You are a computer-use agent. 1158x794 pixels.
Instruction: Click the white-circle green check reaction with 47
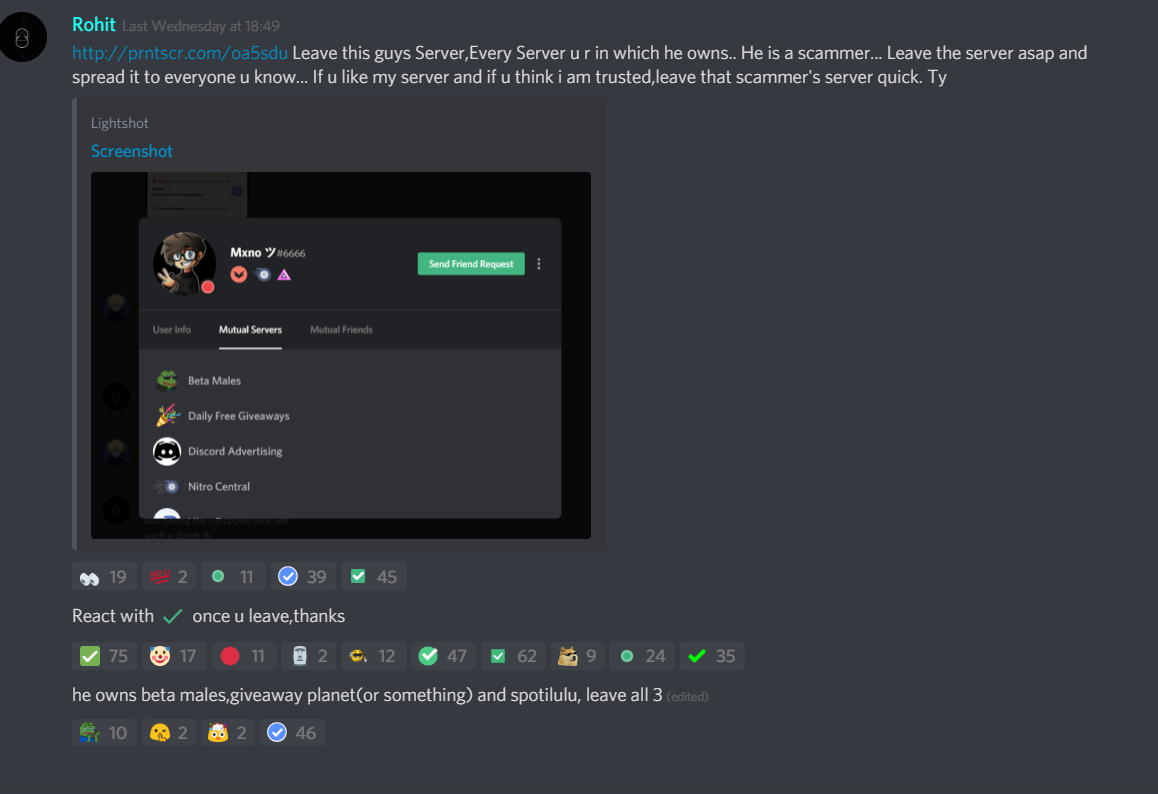pyautogui.click(x=443, y=656)
